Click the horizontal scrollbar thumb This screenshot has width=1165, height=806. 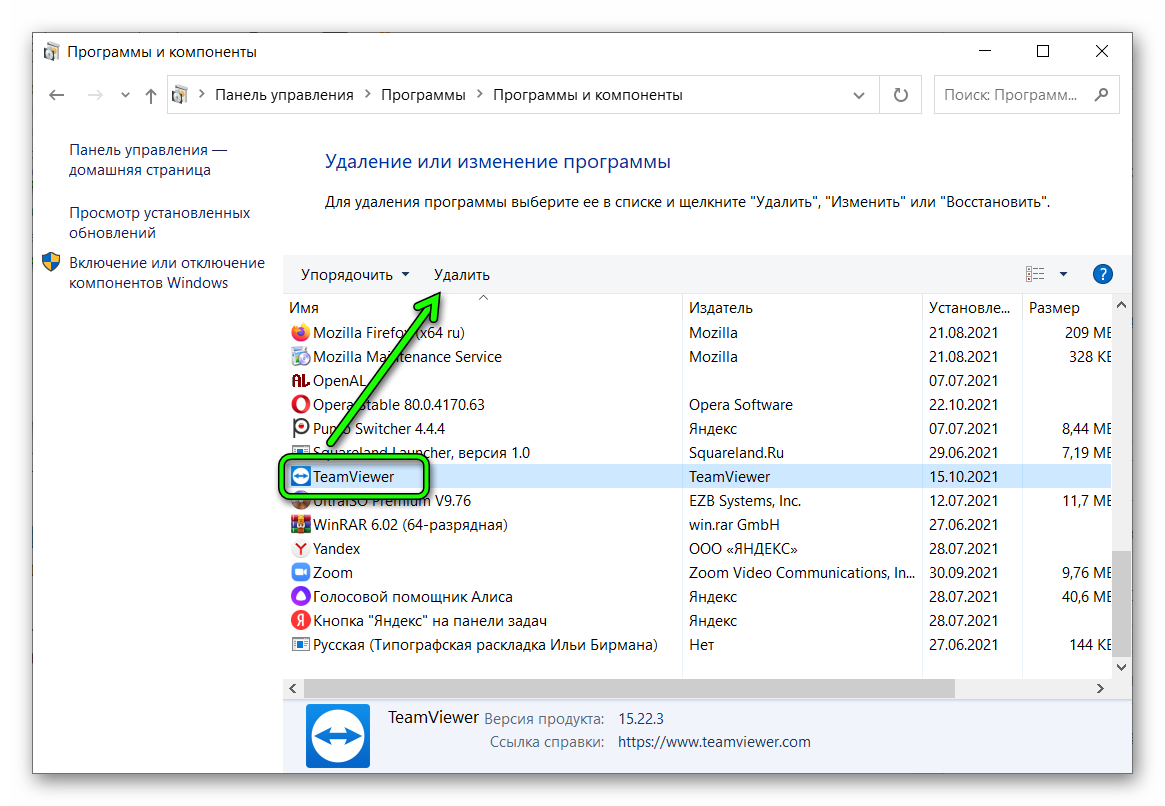(629, 689)
